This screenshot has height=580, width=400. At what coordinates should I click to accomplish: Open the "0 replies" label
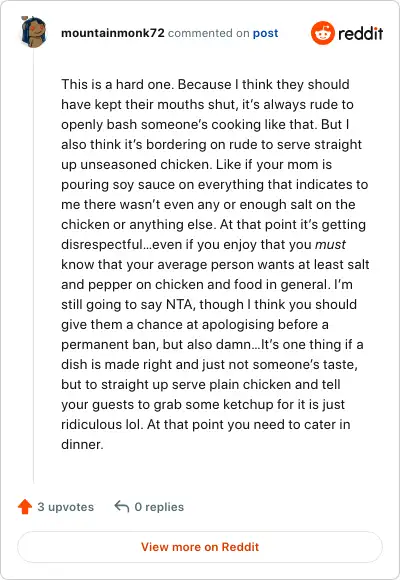(x=159, y=507)
